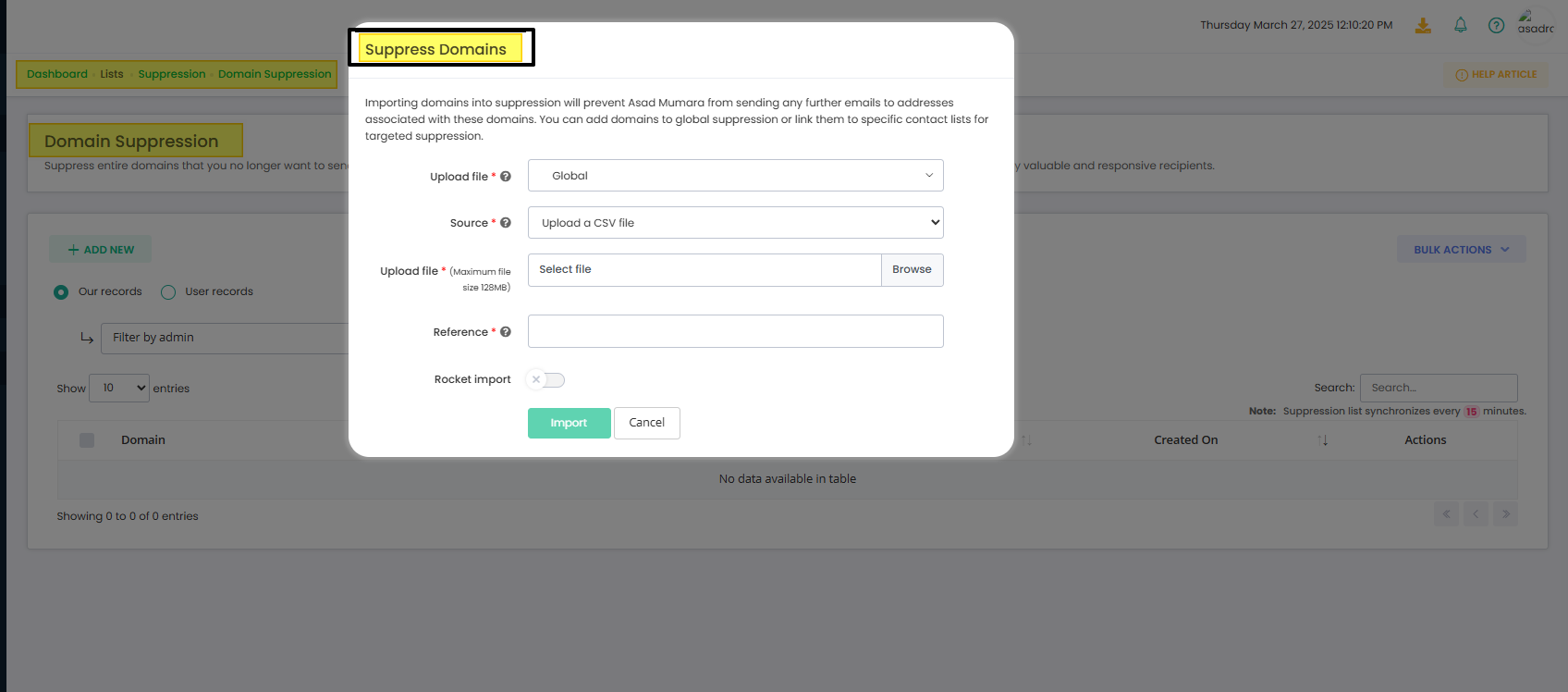1568x692 pixels.
Task: Click the Import button
Action: pos(570,423)
